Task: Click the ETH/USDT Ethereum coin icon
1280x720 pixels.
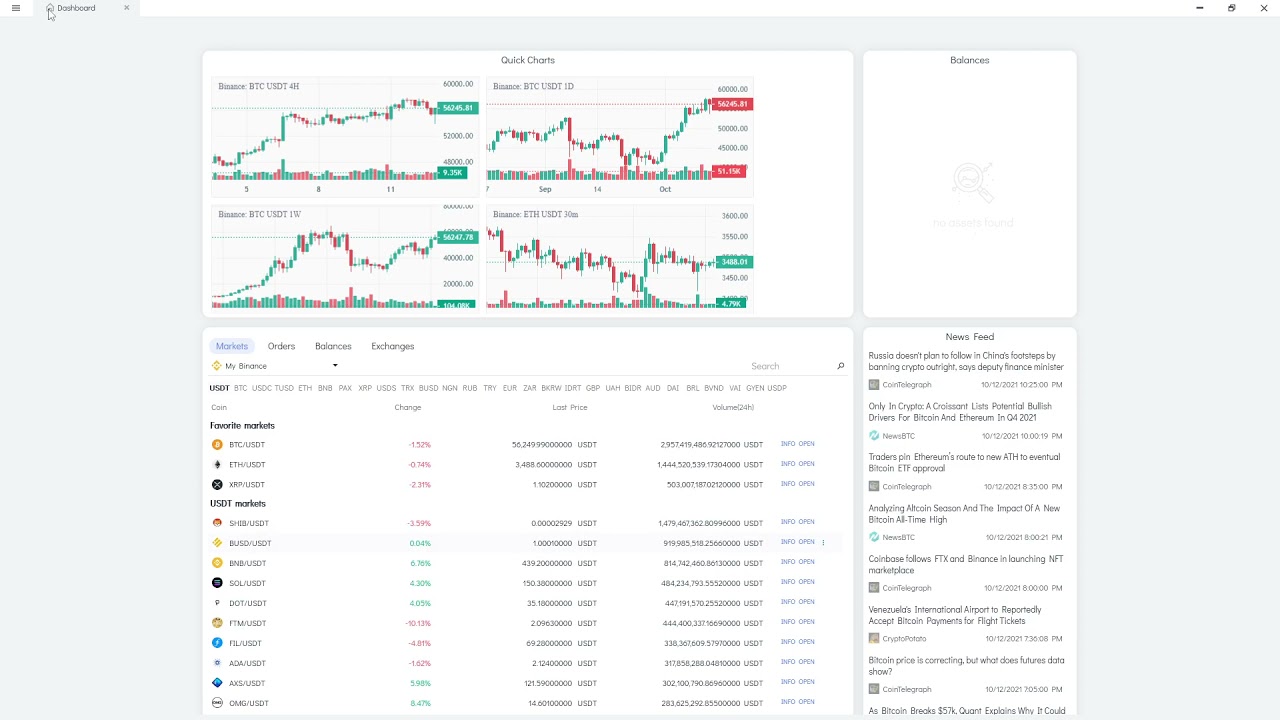Action: (x=217, y=464)
